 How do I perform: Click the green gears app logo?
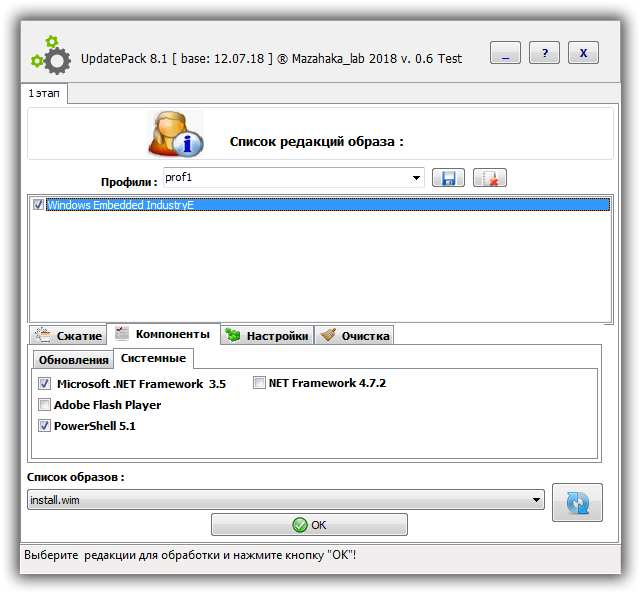[51, 55]
